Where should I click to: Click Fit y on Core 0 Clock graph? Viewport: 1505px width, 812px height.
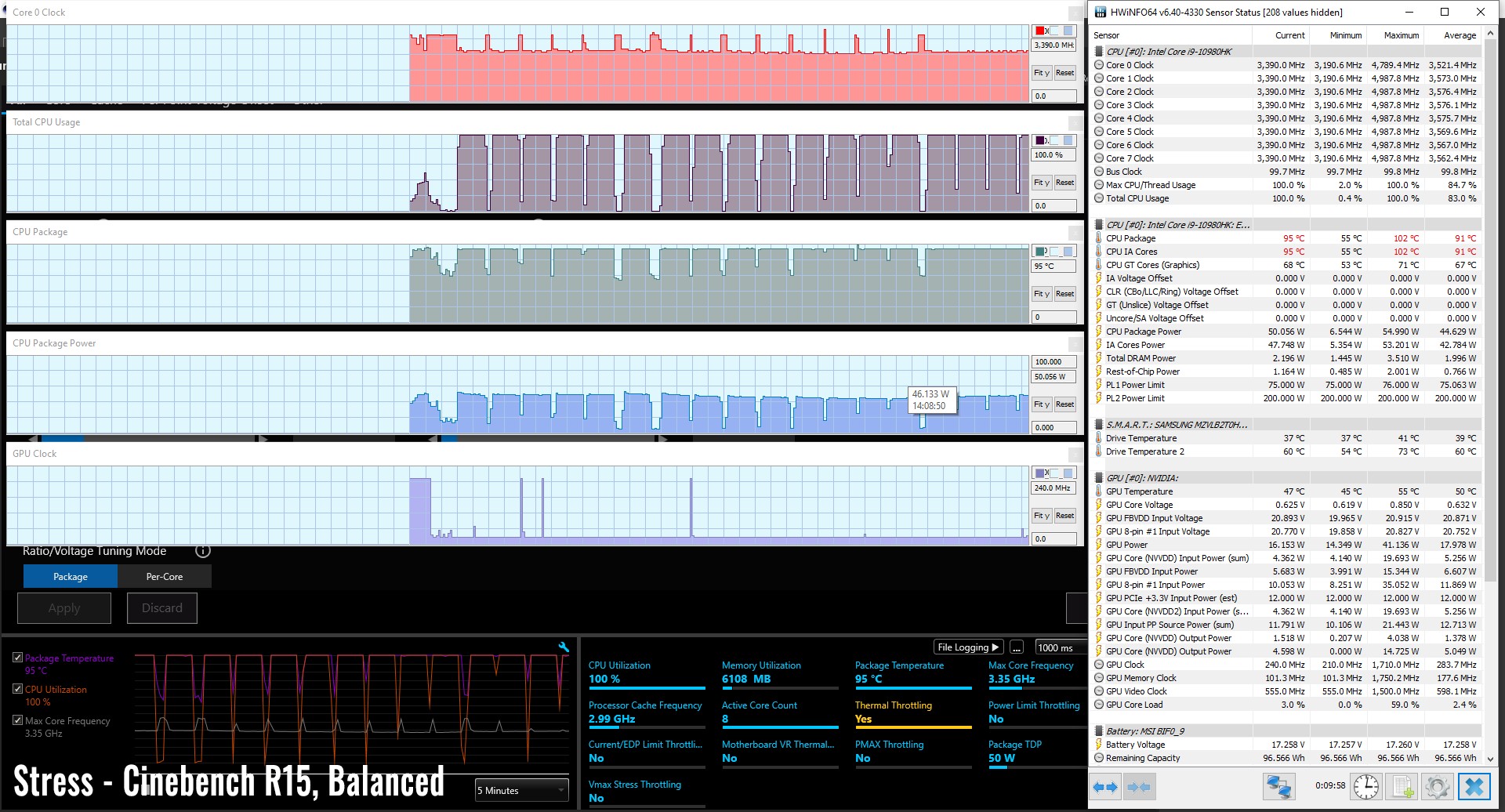pos(1041,73)
